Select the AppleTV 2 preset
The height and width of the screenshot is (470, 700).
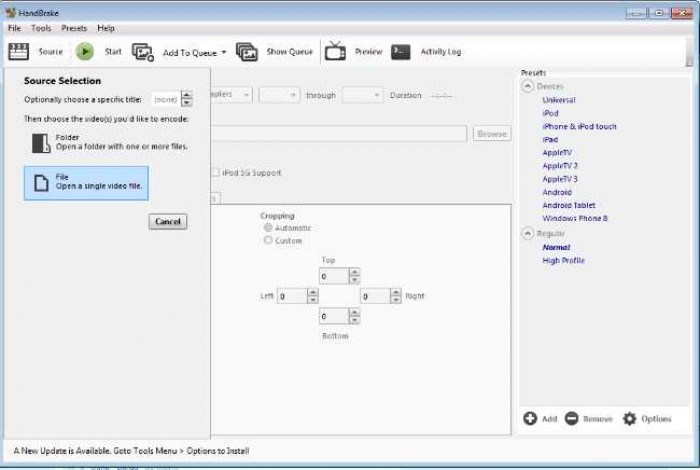click(x=560, y=166)
